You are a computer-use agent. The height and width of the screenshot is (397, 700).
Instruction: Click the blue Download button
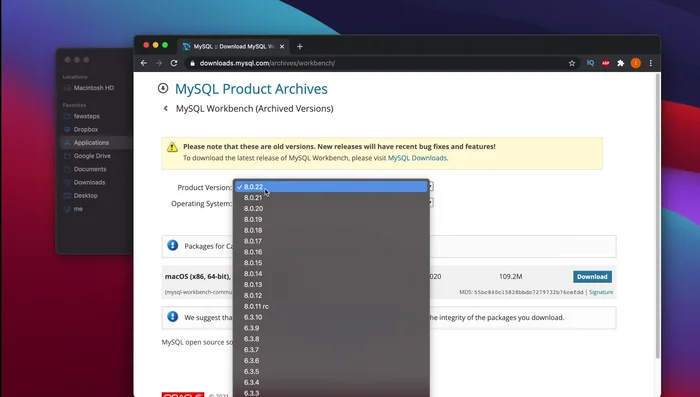tap(592, 276)
